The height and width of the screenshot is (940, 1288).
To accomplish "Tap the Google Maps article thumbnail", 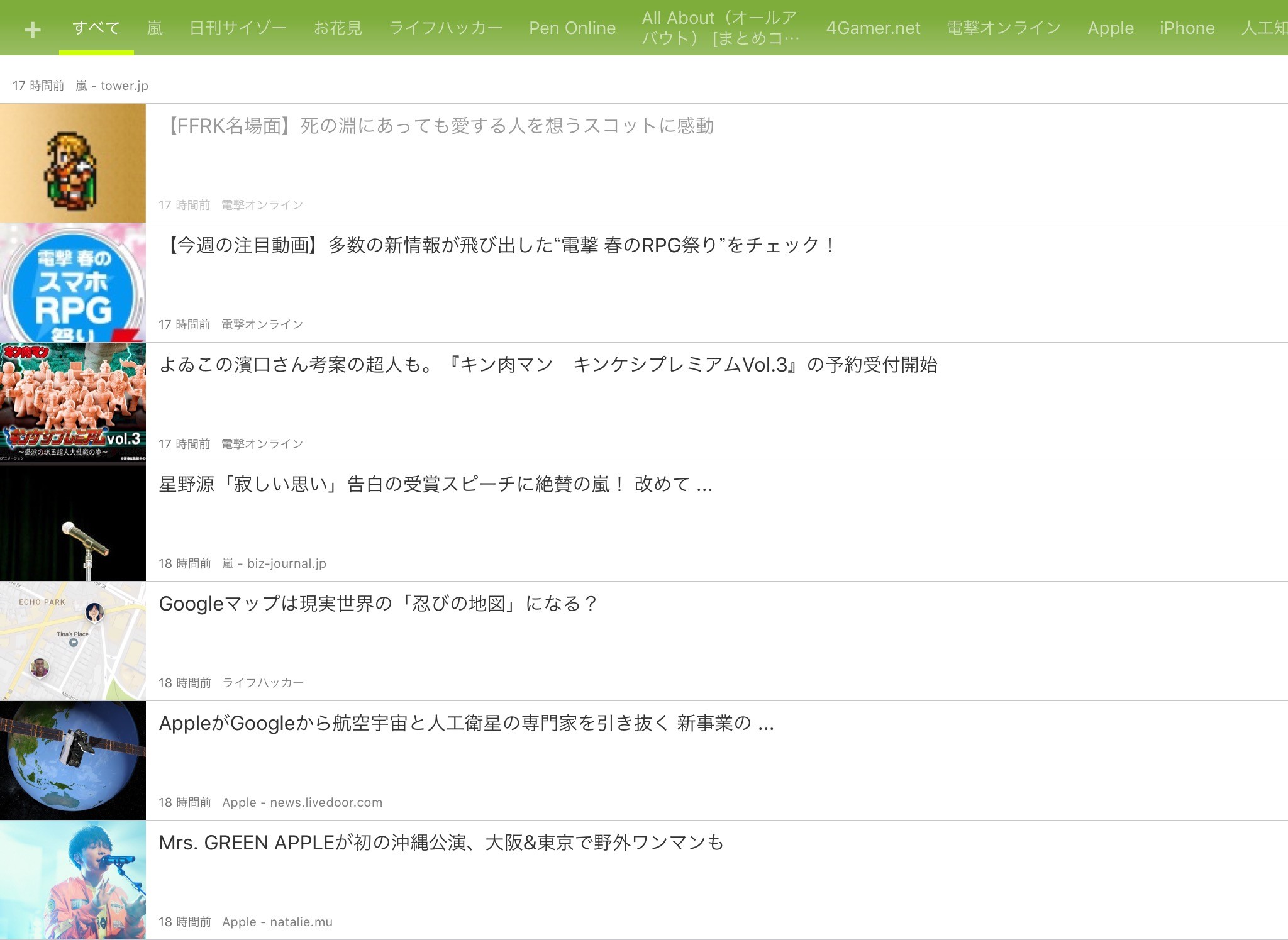I will point(73,641).
